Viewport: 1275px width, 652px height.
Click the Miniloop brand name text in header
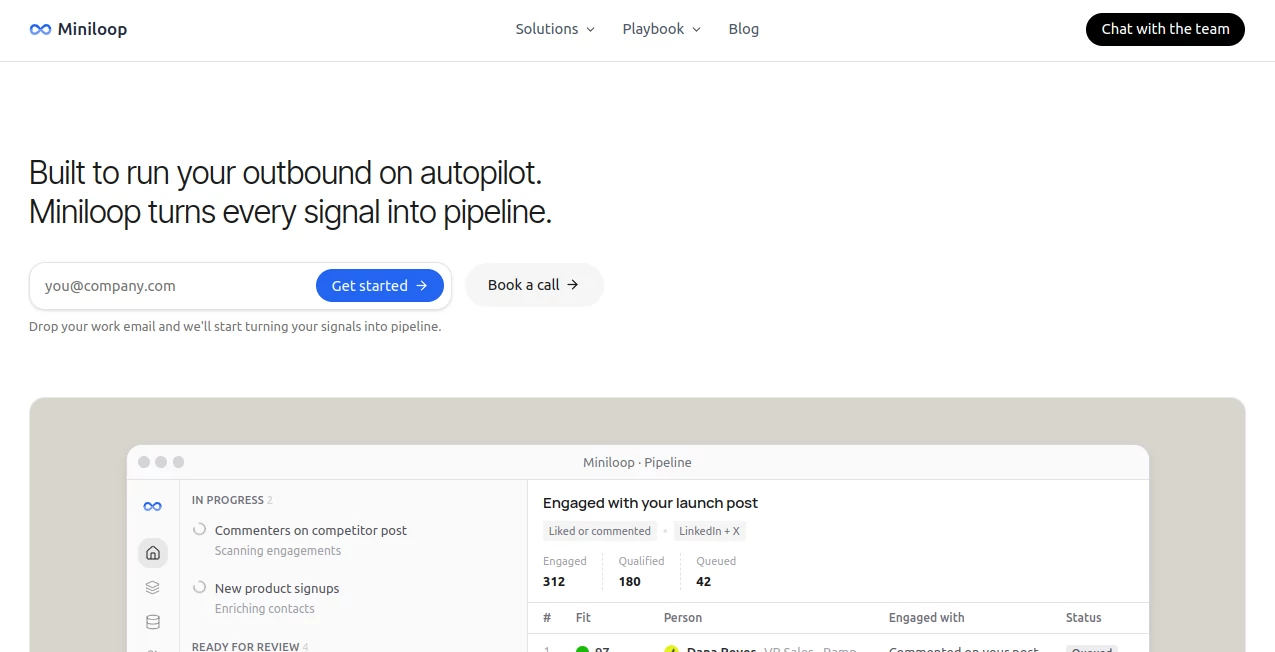[92, 29]
